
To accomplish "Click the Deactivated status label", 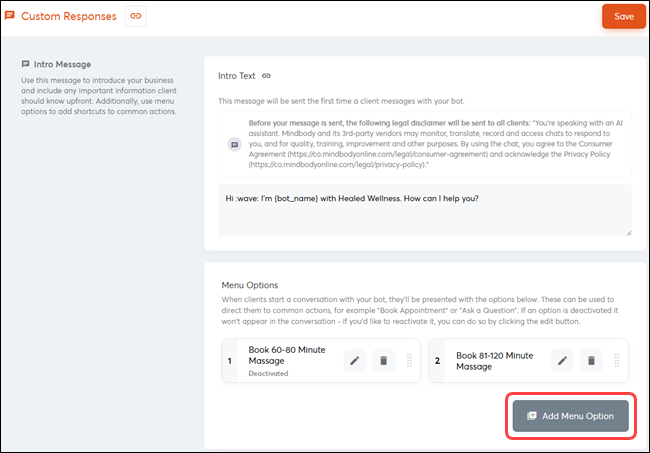I will pyautogui.click(x=268, y=373).
